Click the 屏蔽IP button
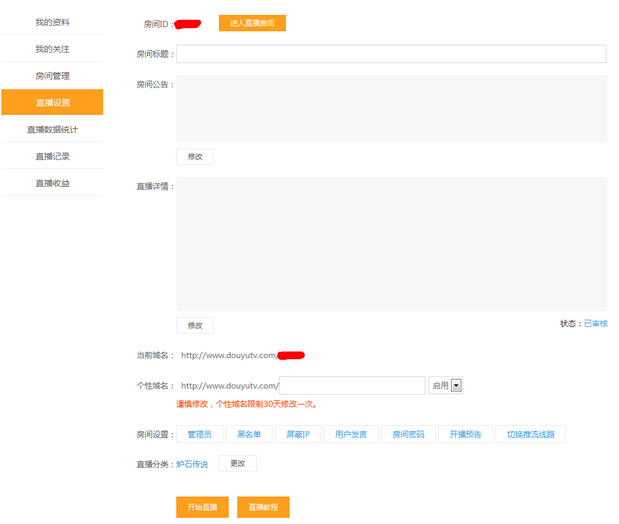This screenshot has height=524, width=619. (x=298, y=434)
